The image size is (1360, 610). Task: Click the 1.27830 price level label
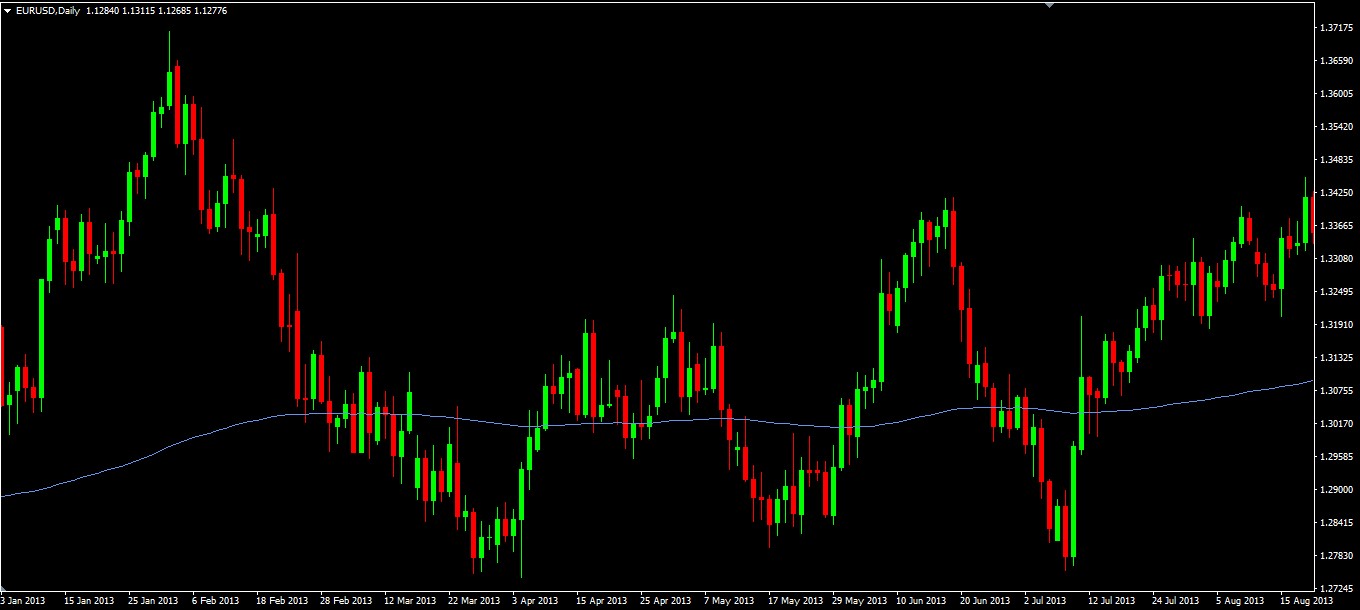point(1336,556)
